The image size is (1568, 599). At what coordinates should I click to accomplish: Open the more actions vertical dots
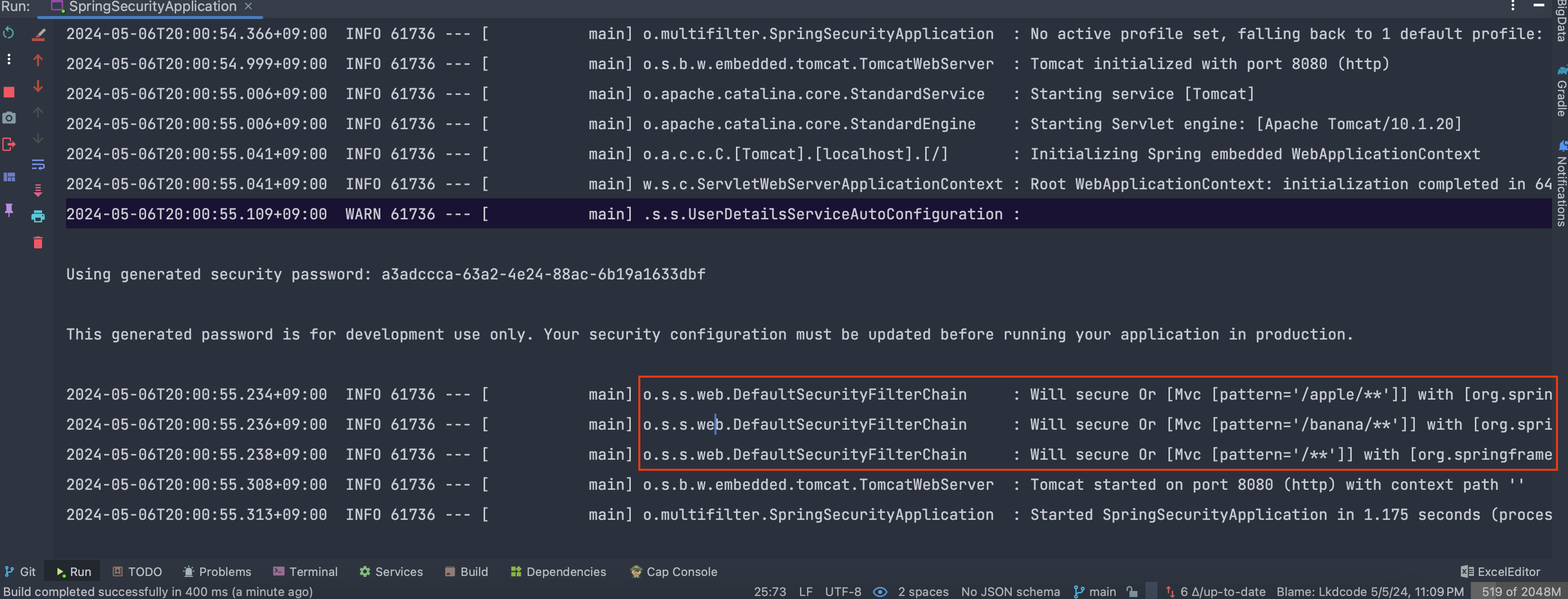9,60
